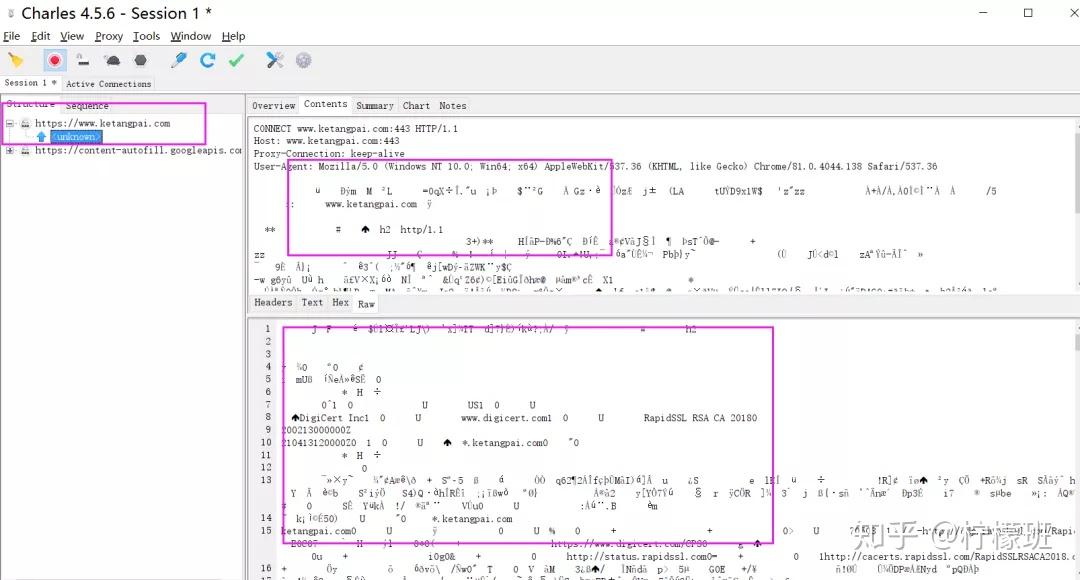Click the googleapis host lock icon

[x=25, y=150]
